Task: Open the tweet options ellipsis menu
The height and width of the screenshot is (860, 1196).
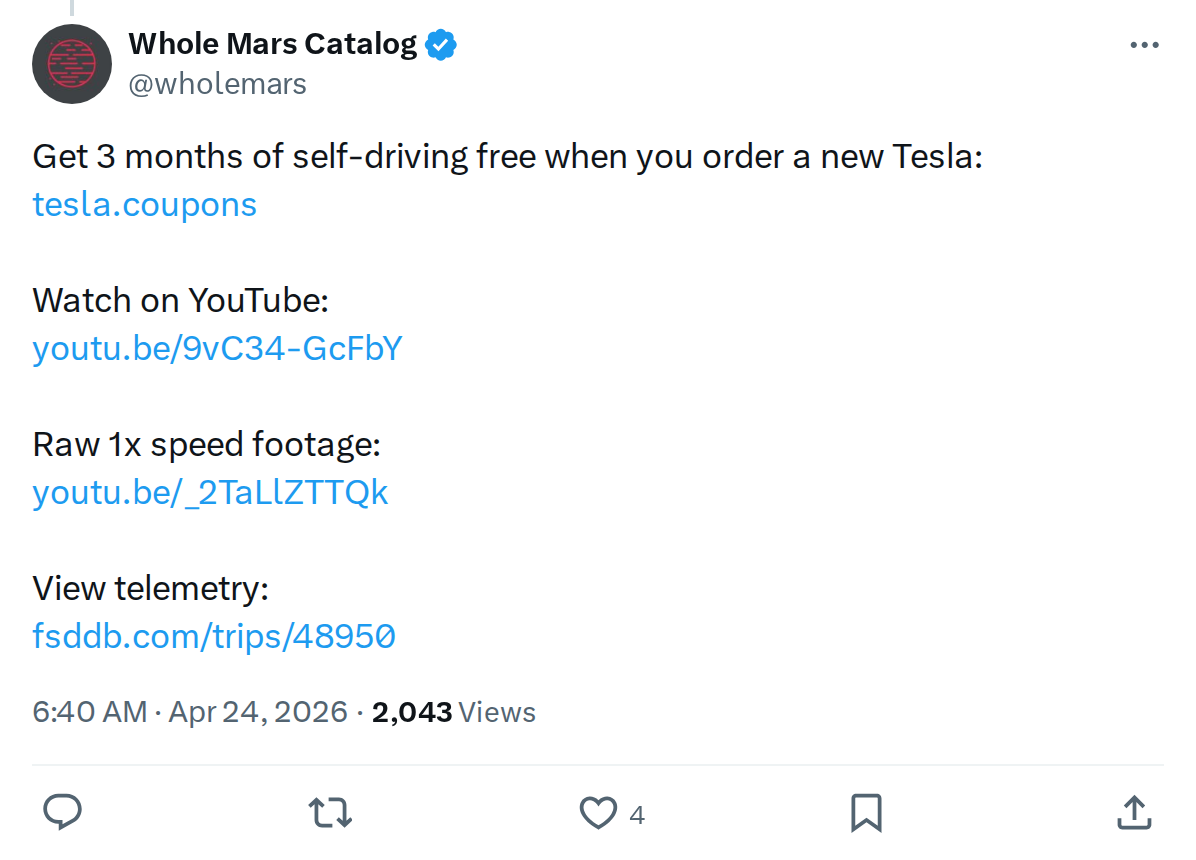Action: tap(1144, 44)
